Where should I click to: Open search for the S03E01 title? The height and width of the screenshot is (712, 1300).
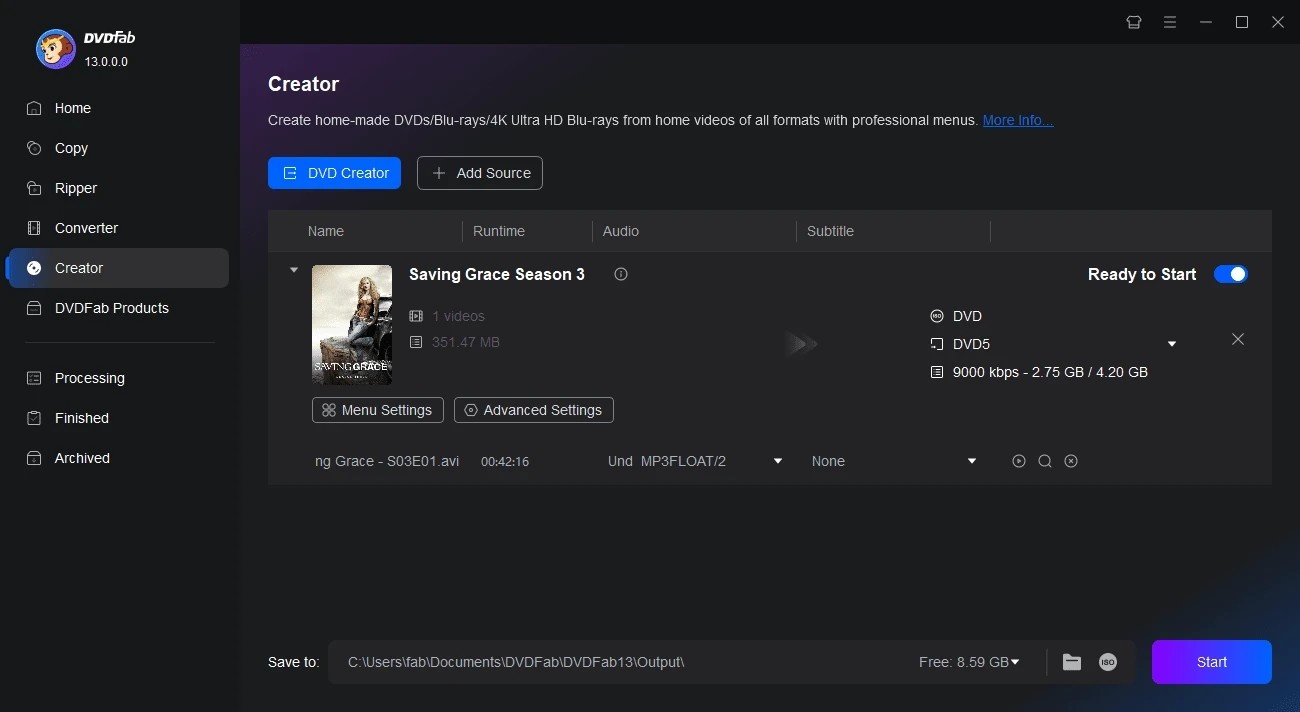(1045, 461)
